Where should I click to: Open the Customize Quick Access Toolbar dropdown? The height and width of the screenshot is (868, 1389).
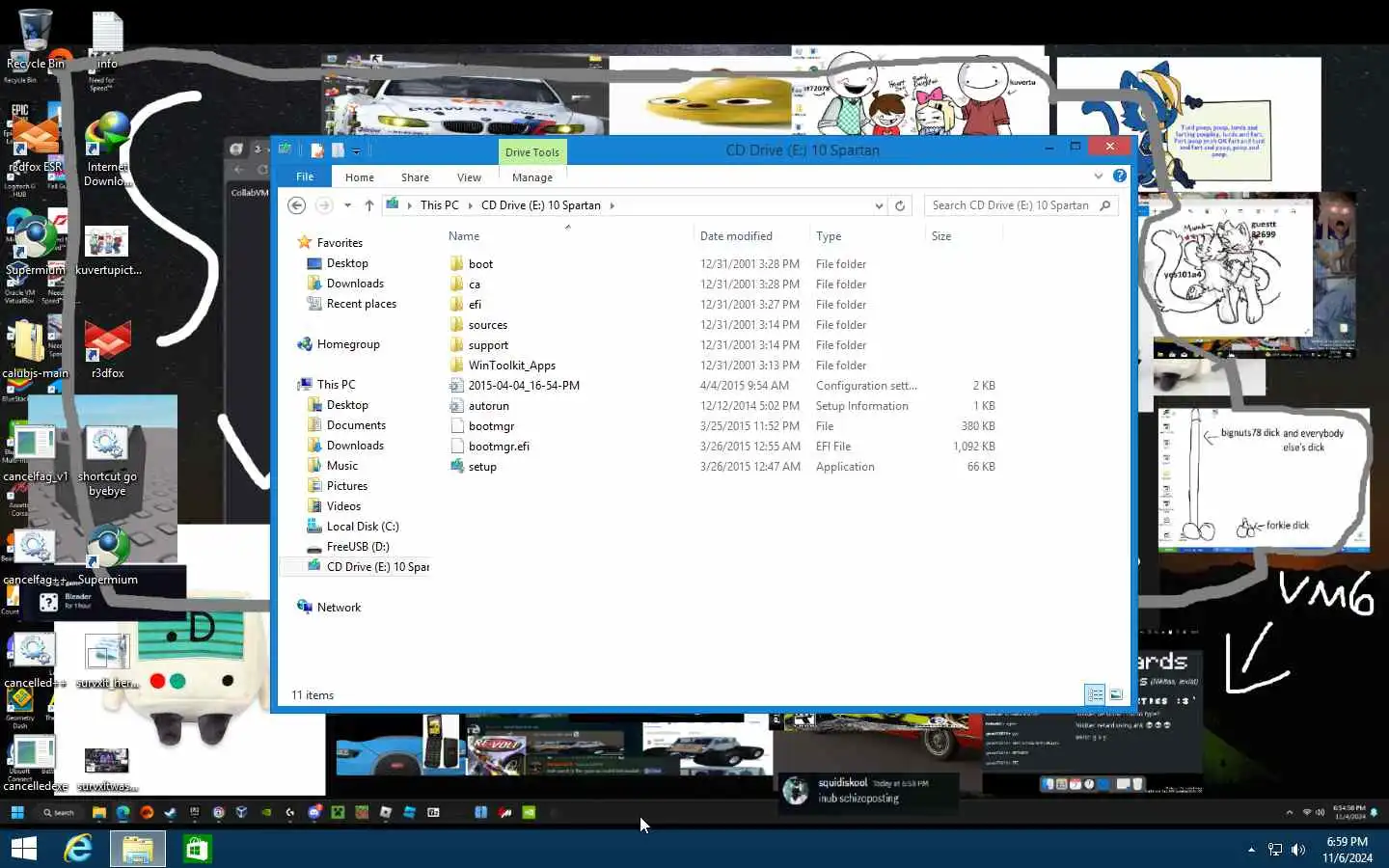(x=356, y=150)
